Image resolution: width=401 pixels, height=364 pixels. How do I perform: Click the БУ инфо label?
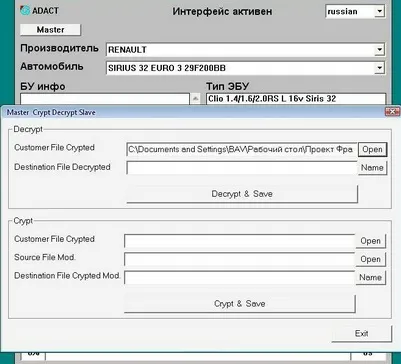[43, 86]
